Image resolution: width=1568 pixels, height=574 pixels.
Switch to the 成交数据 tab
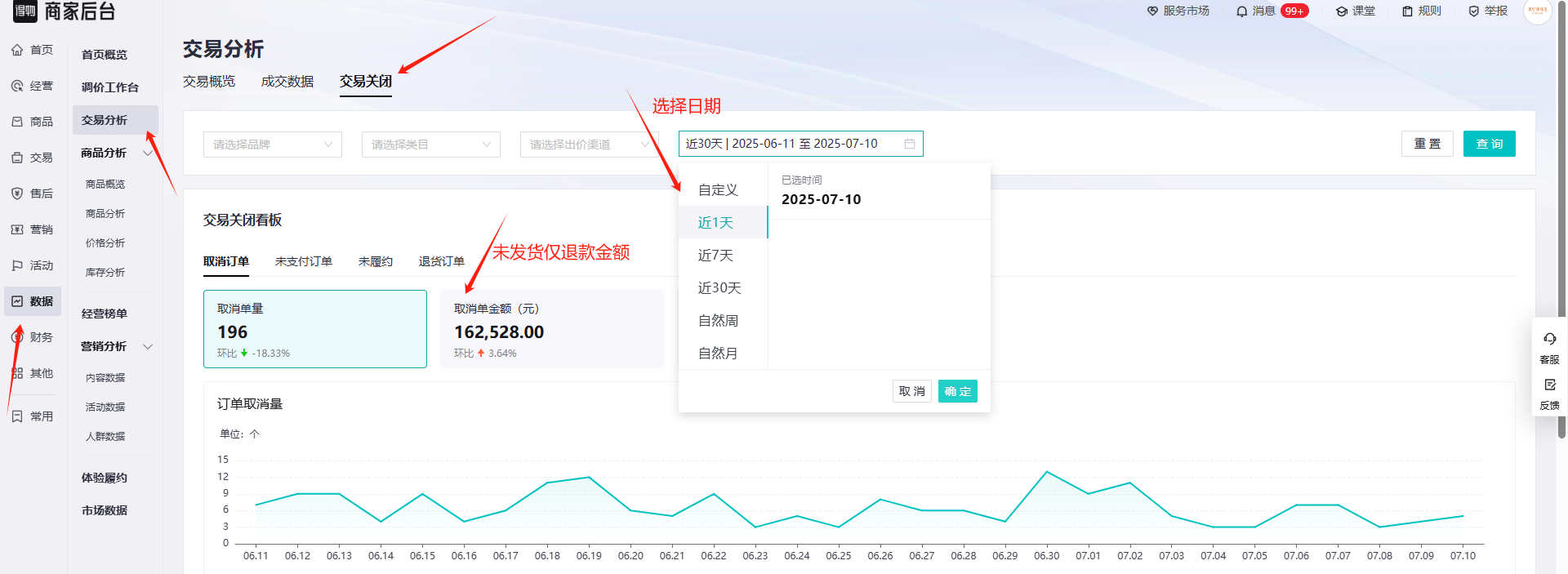coord(287,82)
